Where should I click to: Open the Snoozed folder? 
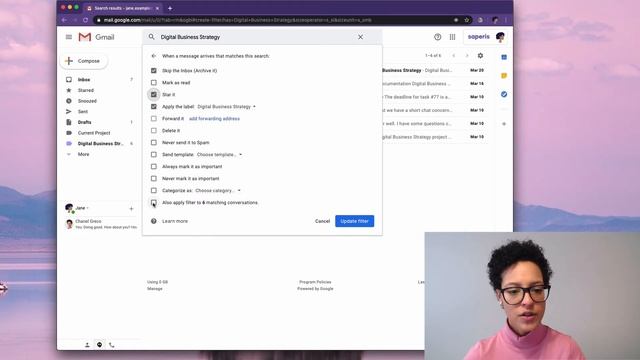pos(87,101)
